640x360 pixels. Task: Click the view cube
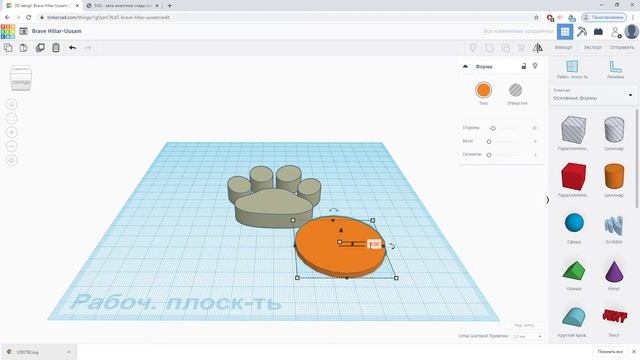21,78
